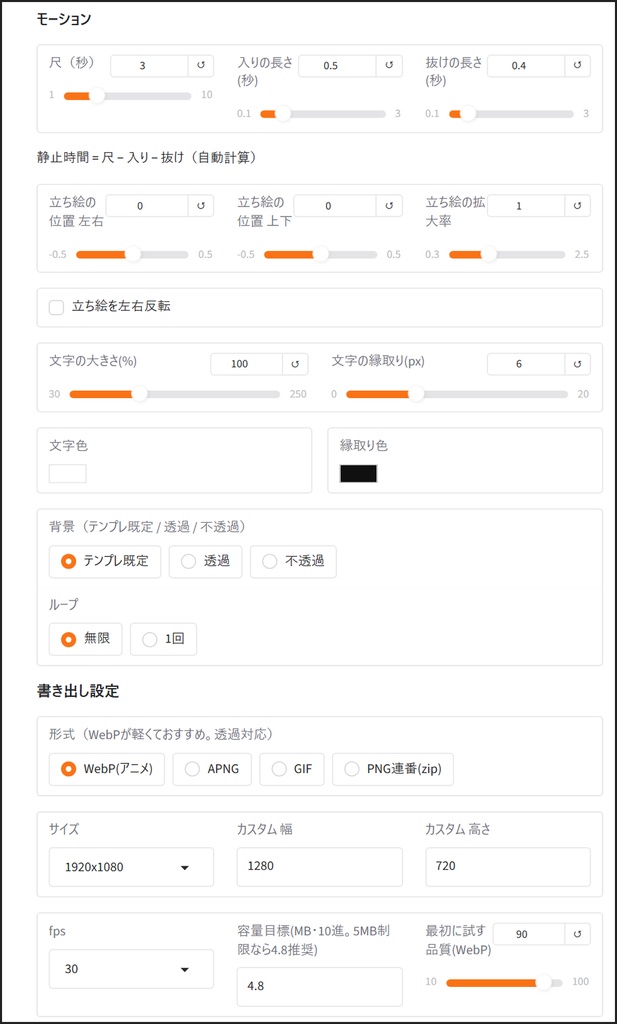Screen dimensions: 617x1024
Task: Reset the 立ち絵の位置 上下 value
Action: (389, 206)
